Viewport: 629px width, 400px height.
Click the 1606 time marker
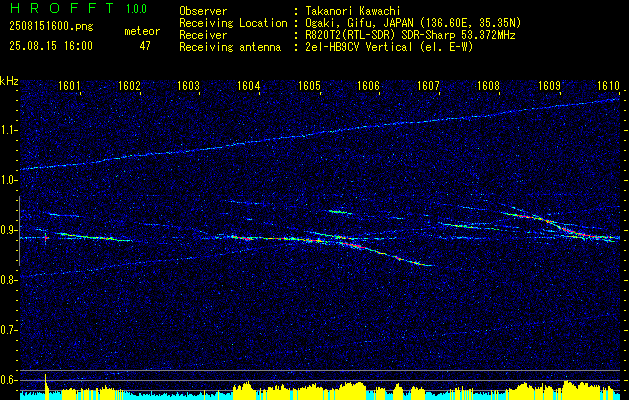pyautogui.click(x=369, y=85)
